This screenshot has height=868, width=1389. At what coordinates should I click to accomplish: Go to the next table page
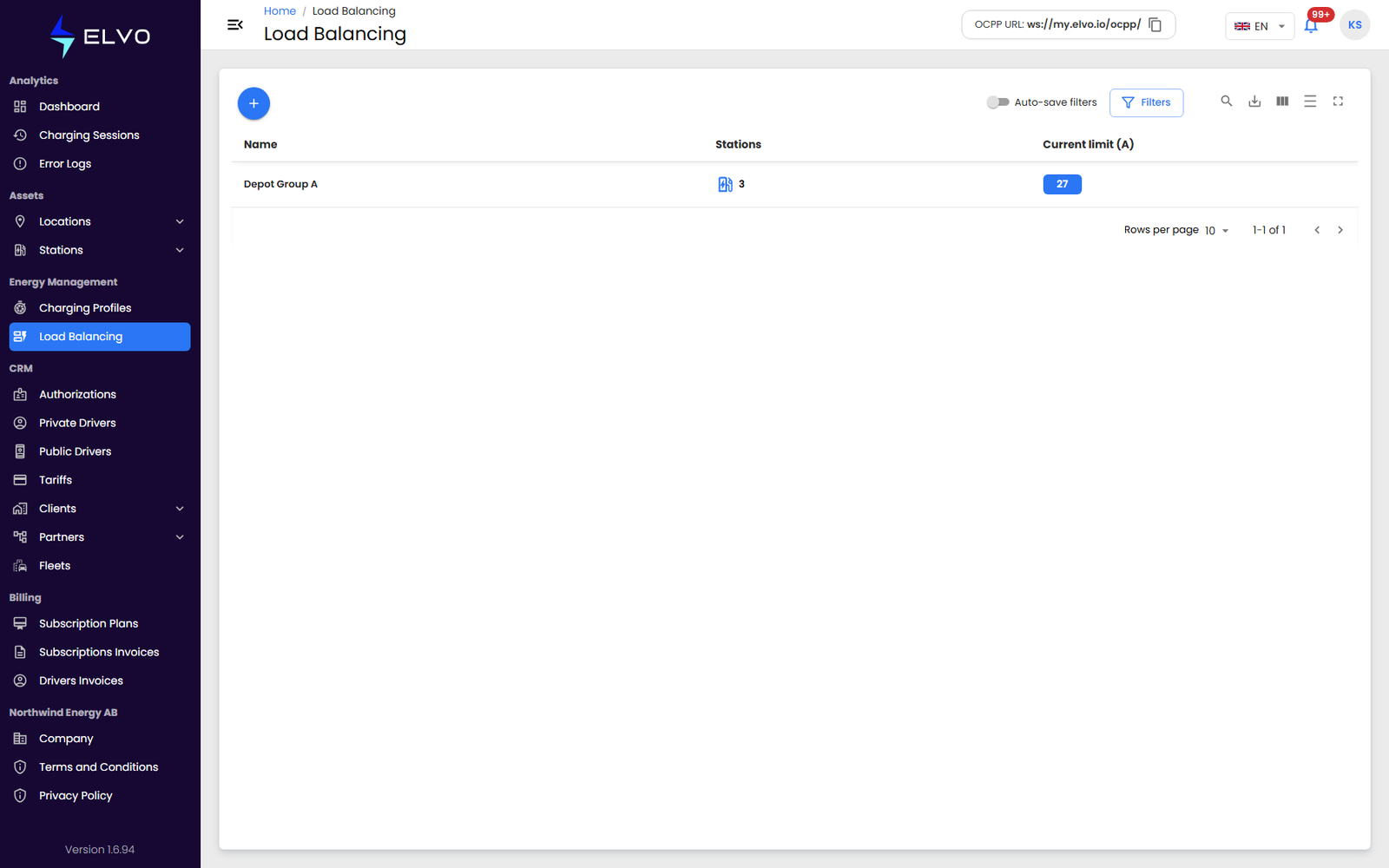point(1340,230)
